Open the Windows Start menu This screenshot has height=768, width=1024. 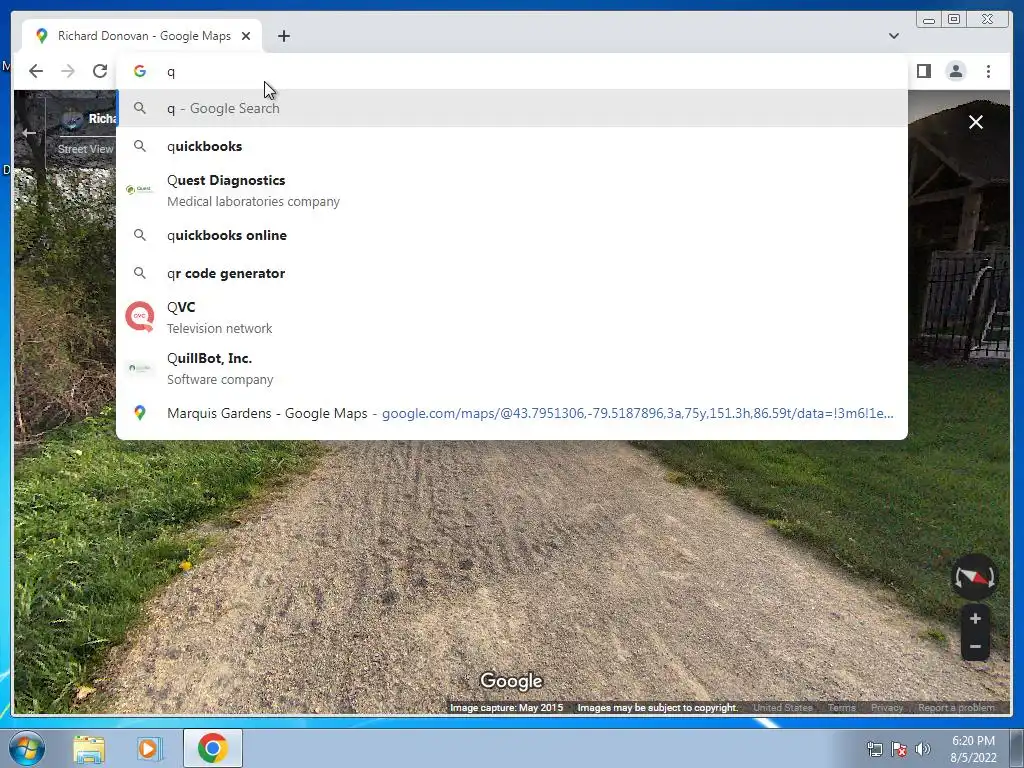coord(27,748)
